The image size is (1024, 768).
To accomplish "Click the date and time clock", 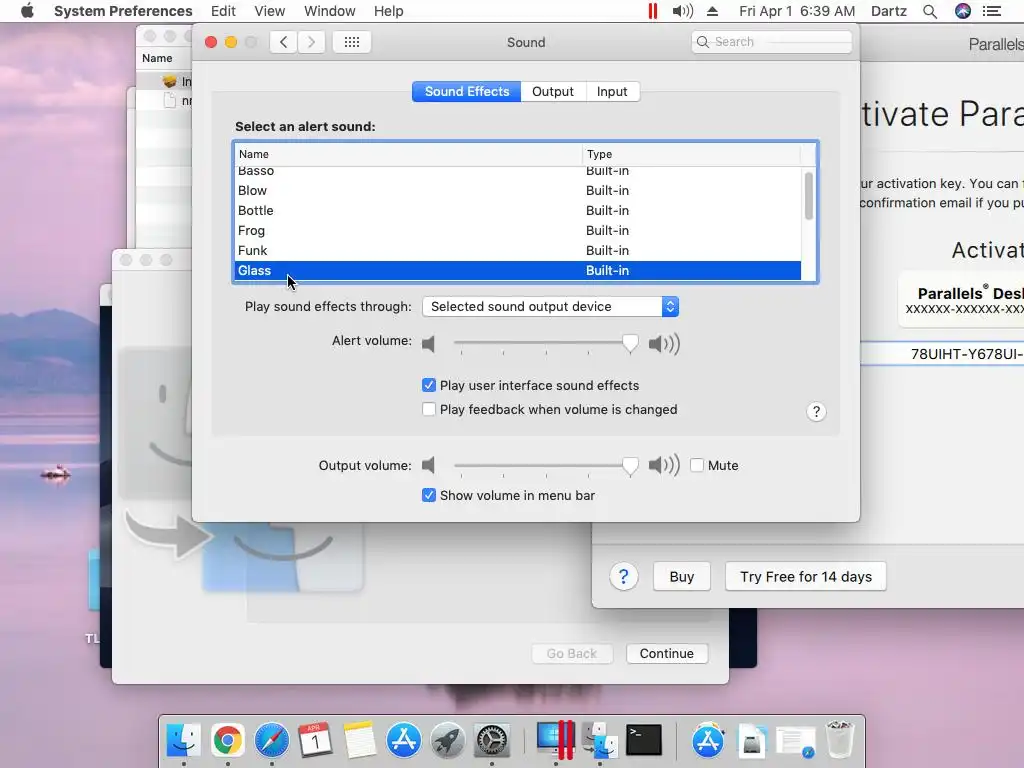I will 797,11.
